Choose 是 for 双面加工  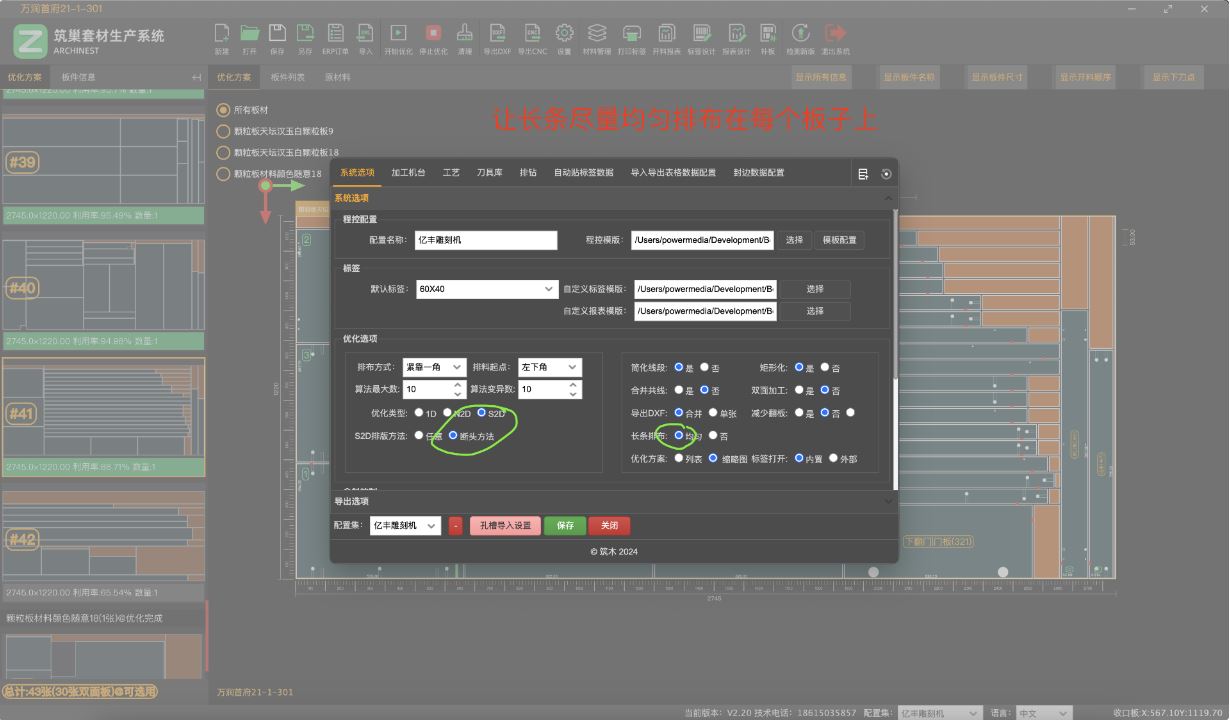click(x=799, y=390)
